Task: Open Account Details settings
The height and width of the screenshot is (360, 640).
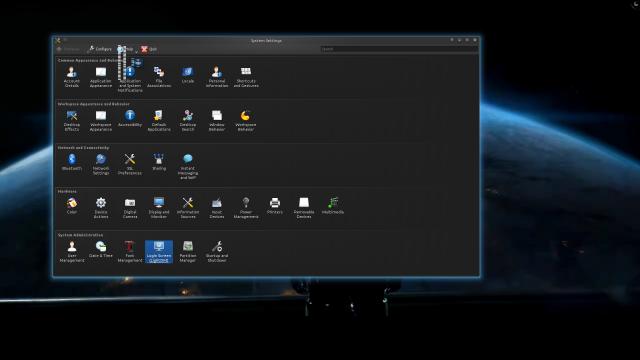Action: pos(71,77)
